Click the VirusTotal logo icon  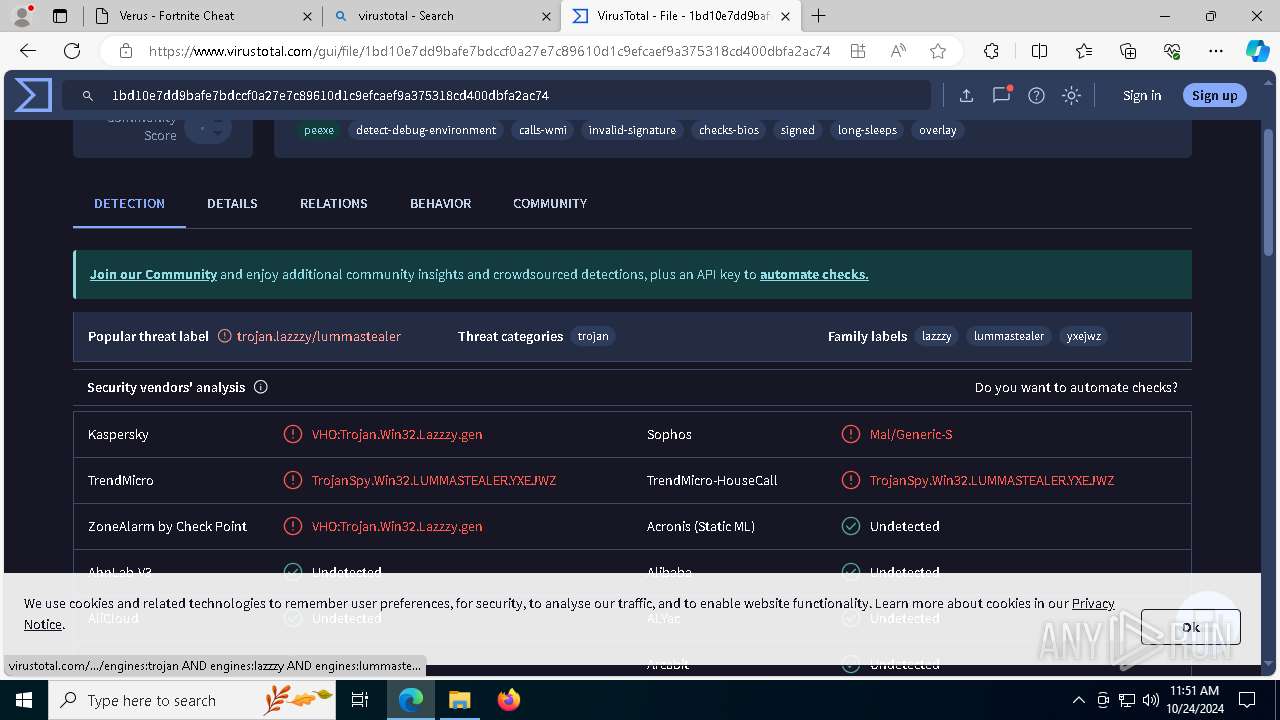pos(33,96)
